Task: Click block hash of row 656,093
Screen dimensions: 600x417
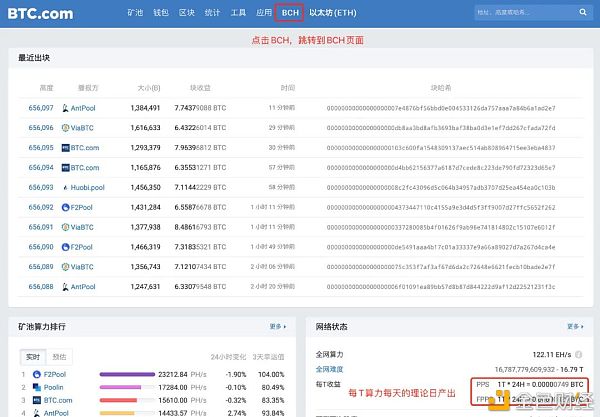Action: coord(441,187)
